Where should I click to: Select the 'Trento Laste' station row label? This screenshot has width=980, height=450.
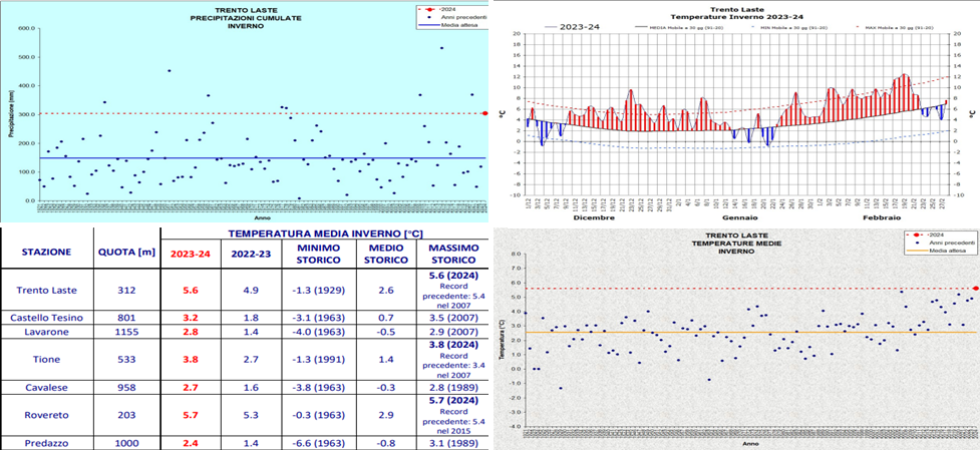click(46, 290)
